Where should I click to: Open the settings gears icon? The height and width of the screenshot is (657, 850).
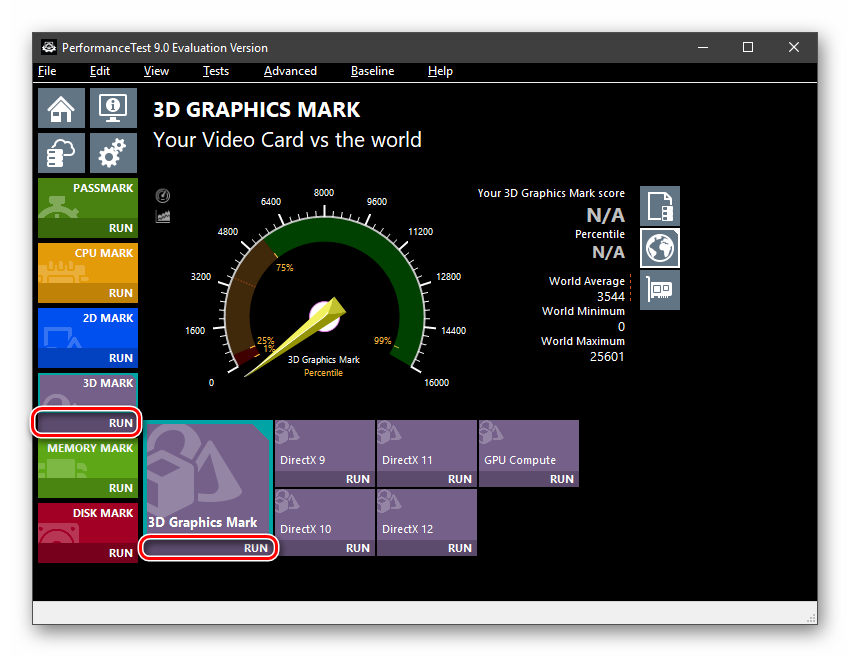[x=113, y=153]
